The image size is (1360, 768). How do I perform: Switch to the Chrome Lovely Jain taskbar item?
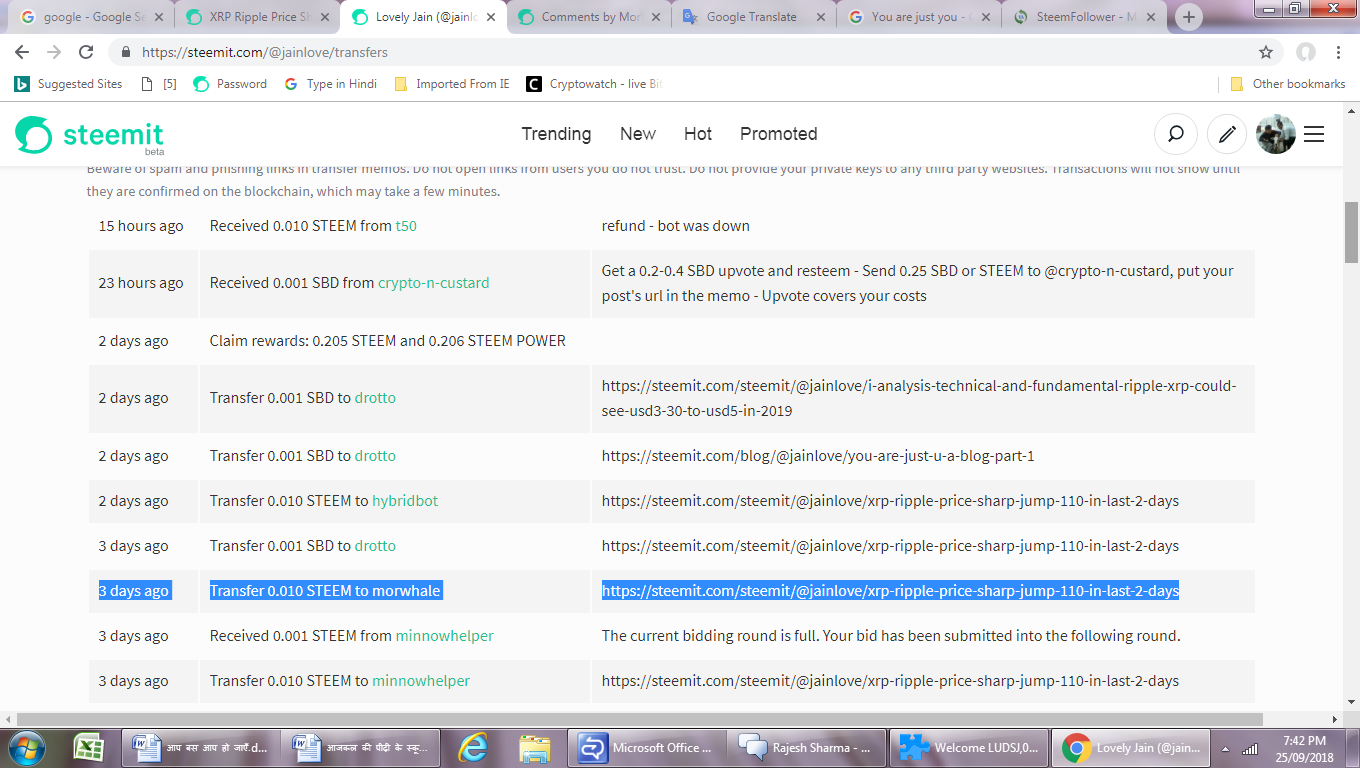point(1131,747)
